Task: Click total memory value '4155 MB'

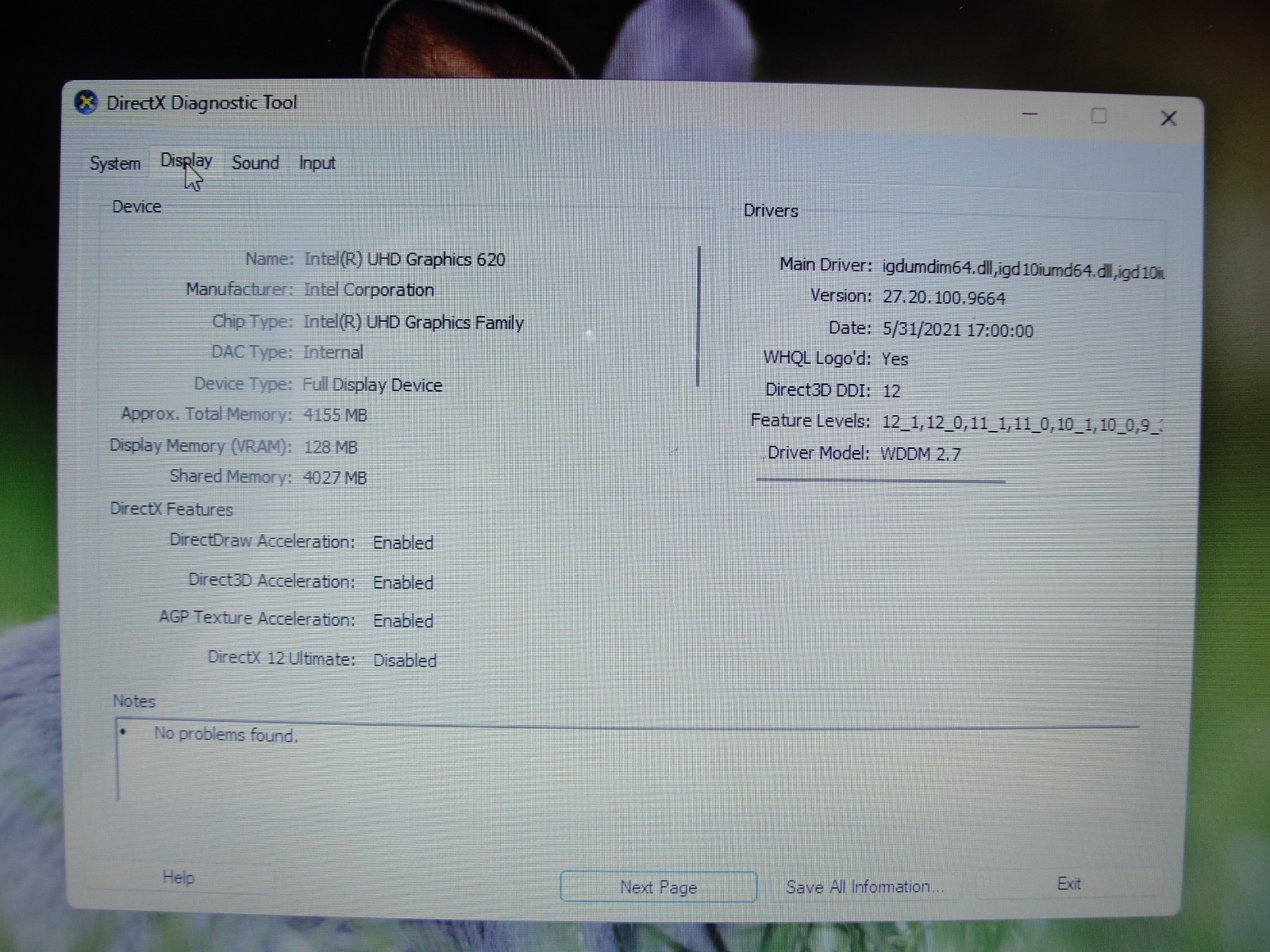Action: (x=335, y=415)
